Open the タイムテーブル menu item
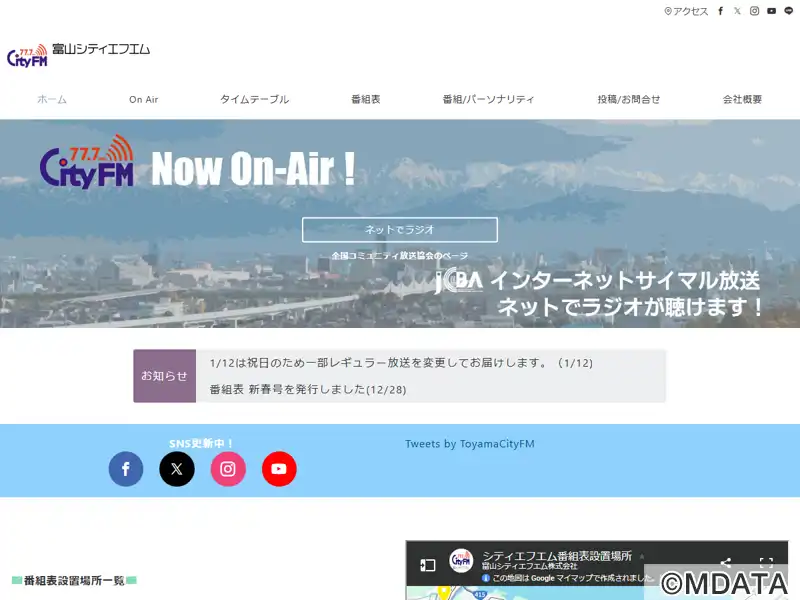The image size is (800, 600). coord(254,100)
